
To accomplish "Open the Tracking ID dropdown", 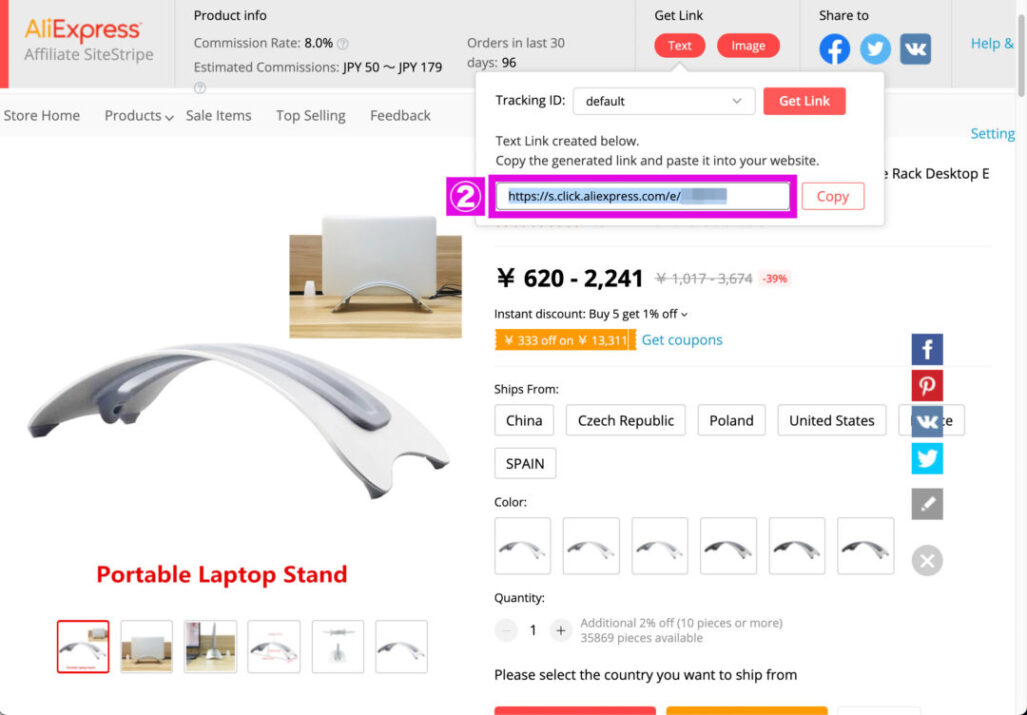I will click(x=664, y=101).
